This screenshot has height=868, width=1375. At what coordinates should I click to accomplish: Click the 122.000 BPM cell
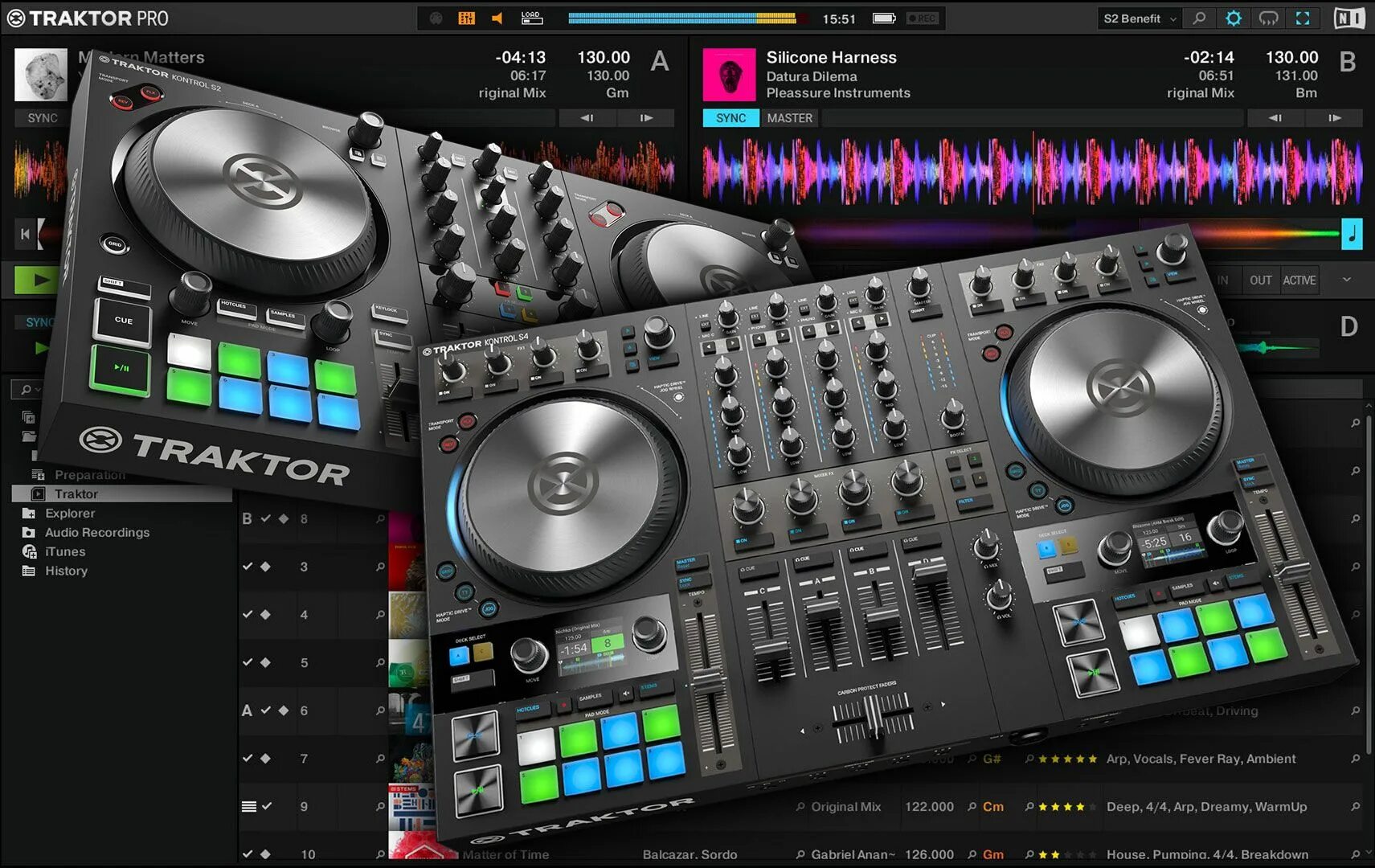pos(929,806)
